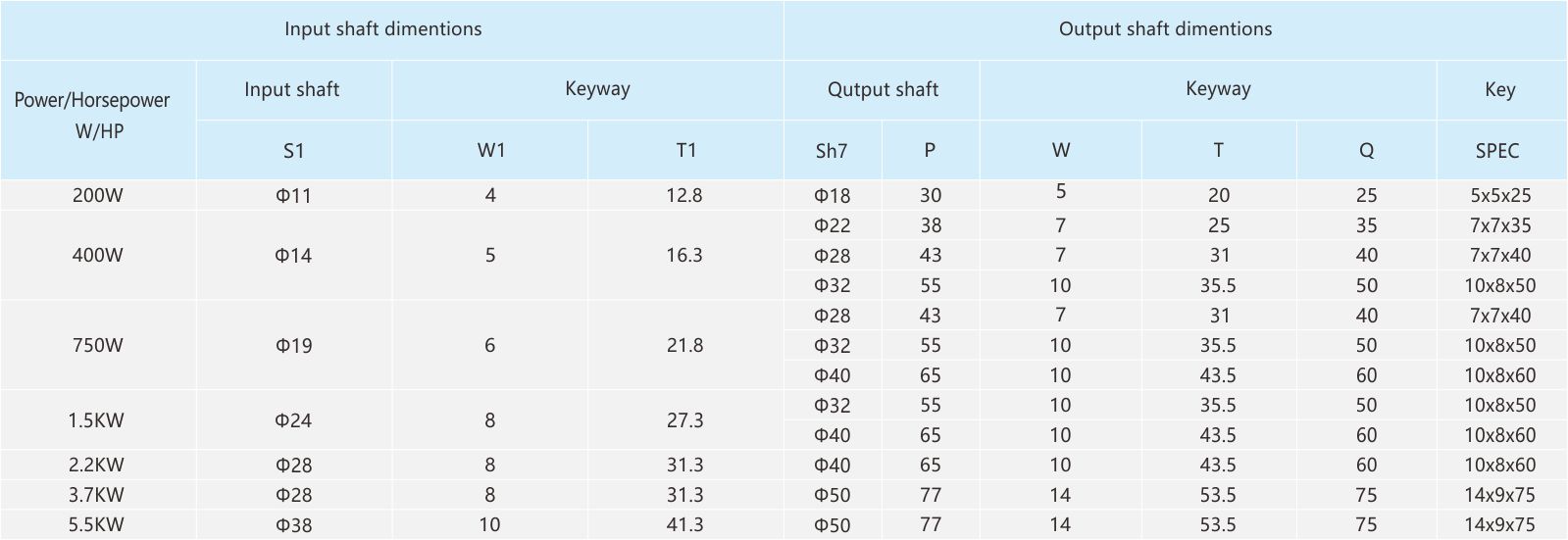Click the SPEC column header
Image resolution: width=1568 pixels, height=540 pixels.
click(1497, 150)
